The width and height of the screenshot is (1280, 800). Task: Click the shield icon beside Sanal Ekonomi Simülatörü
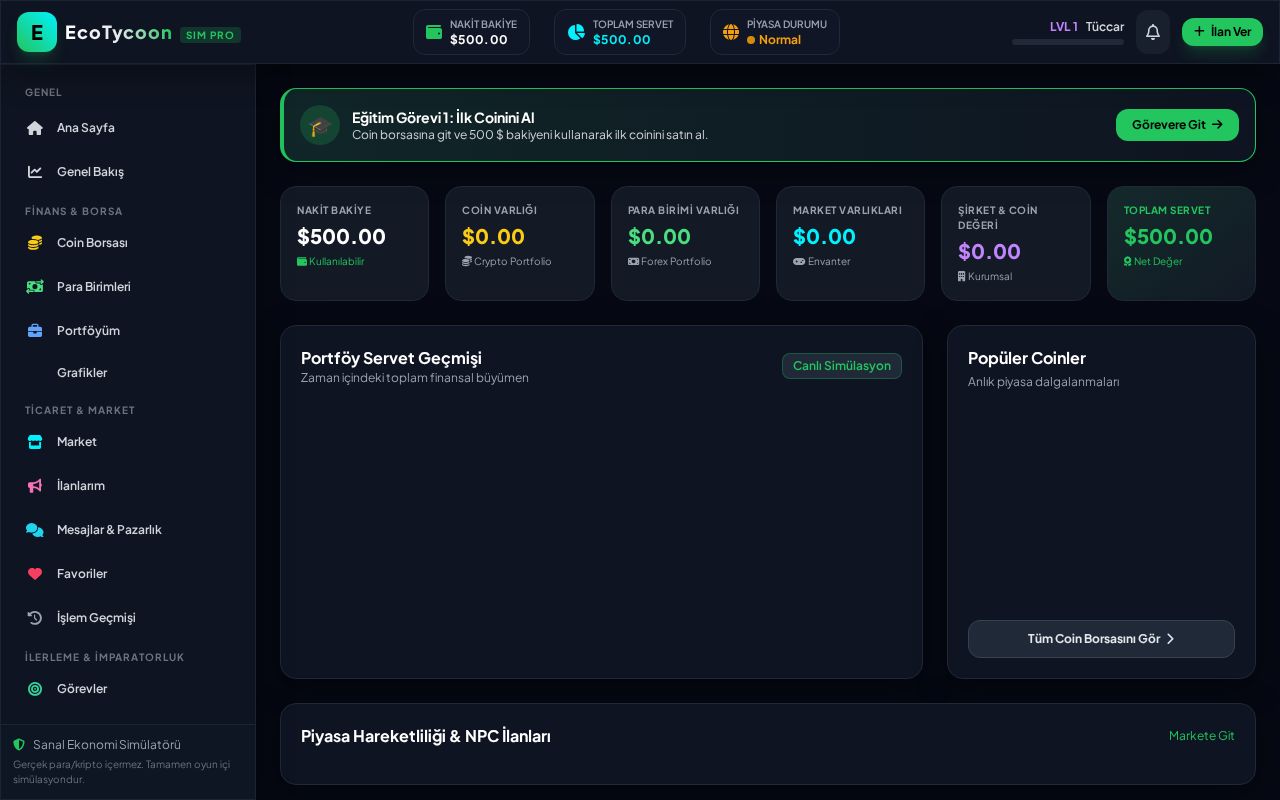pyautogui.click(x=19, y=745)
